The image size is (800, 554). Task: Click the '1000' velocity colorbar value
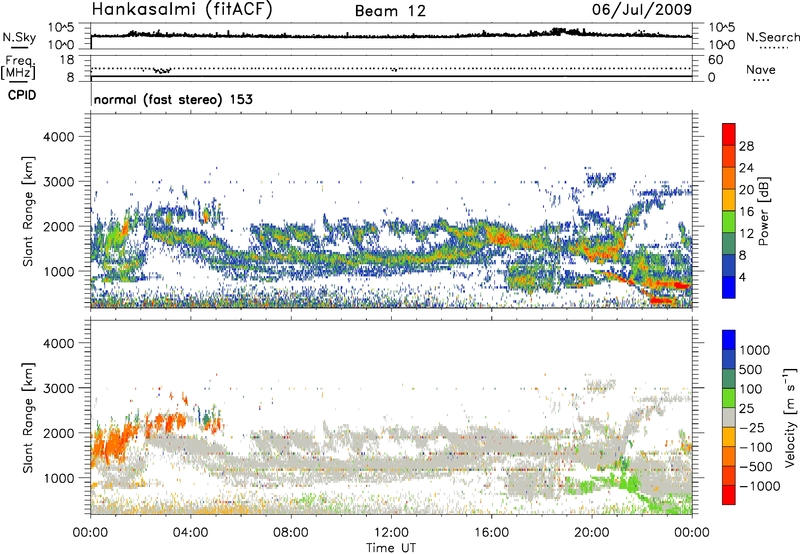pos(755,350)
